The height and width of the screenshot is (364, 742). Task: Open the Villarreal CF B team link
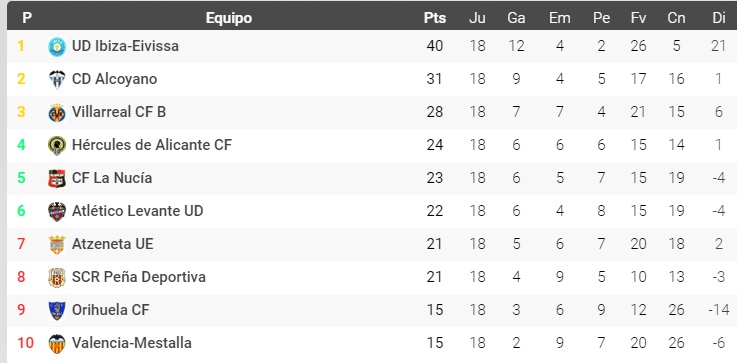tap(119, 112)
